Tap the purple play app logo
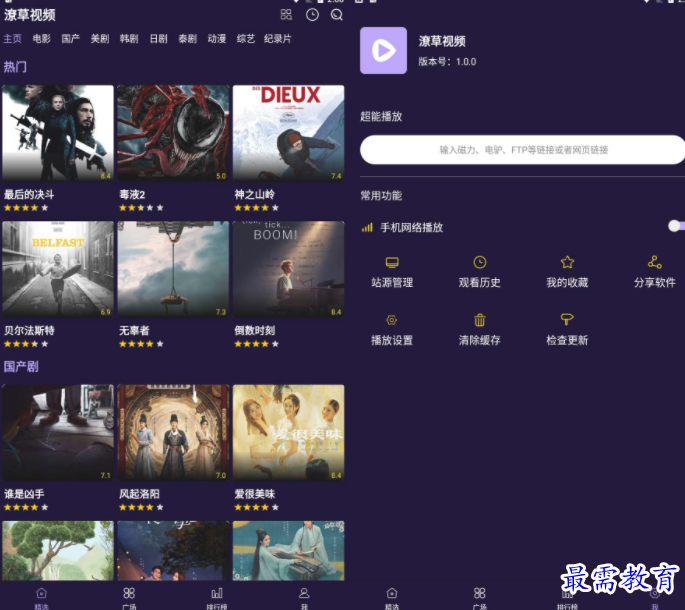The height and width of the screenshot is (610, 685). tap(383, 50)
